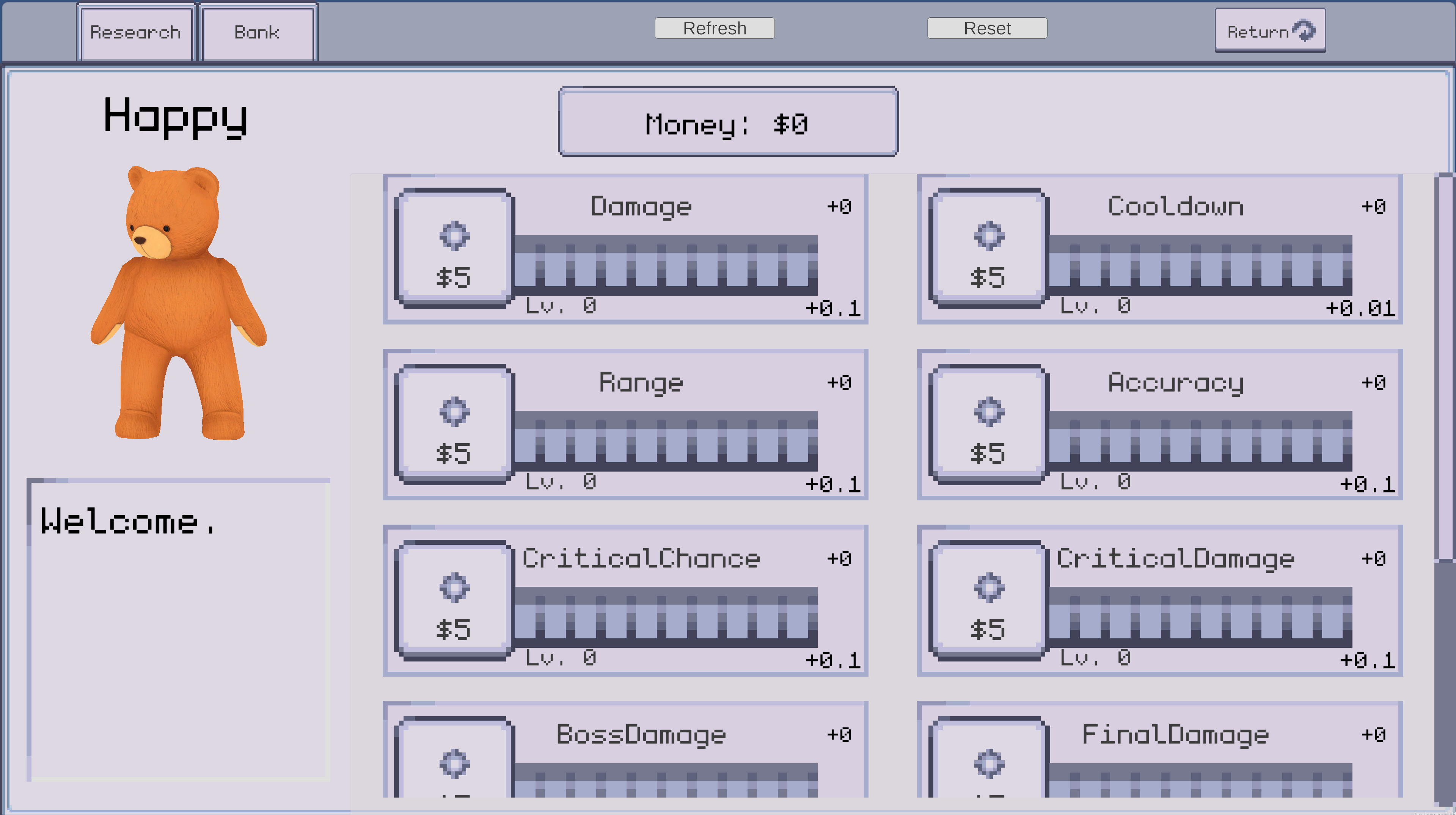
Task: Buy the Cooldown upgrade for $5
Action: coord(989,249)
